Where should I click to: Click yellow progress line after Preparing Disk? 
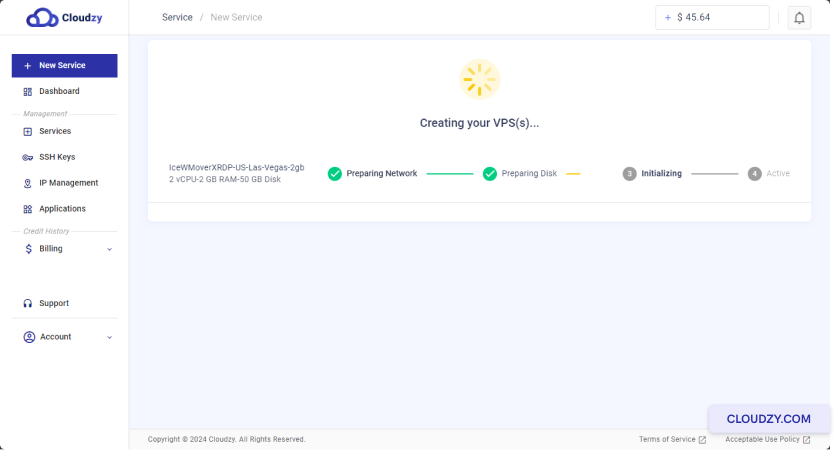pos(573,174)
